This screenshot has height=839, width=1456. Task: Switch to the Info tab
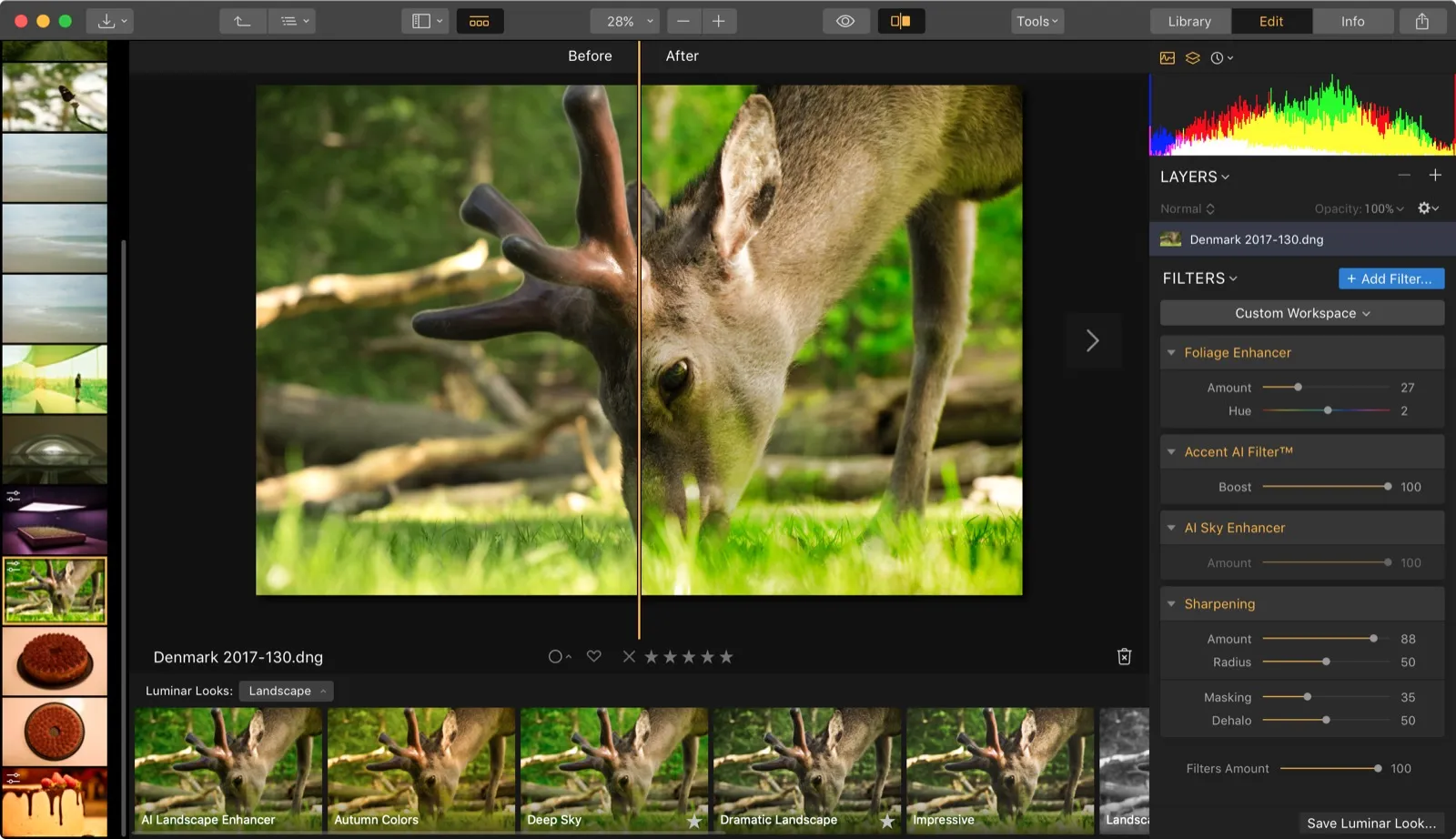[x=1352, y=21]
